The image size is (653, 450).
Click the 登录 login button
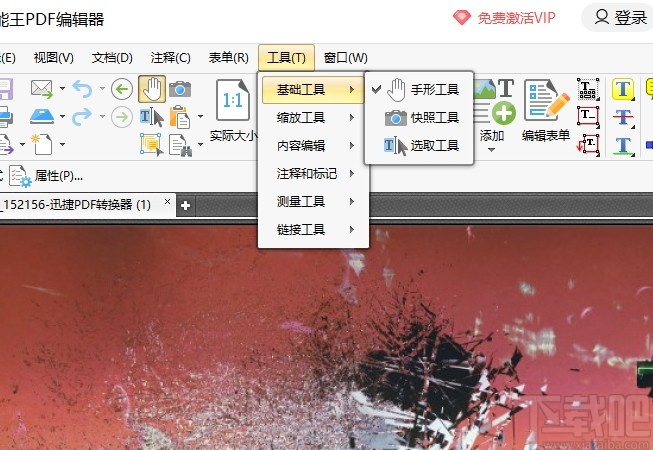(620, 17)
